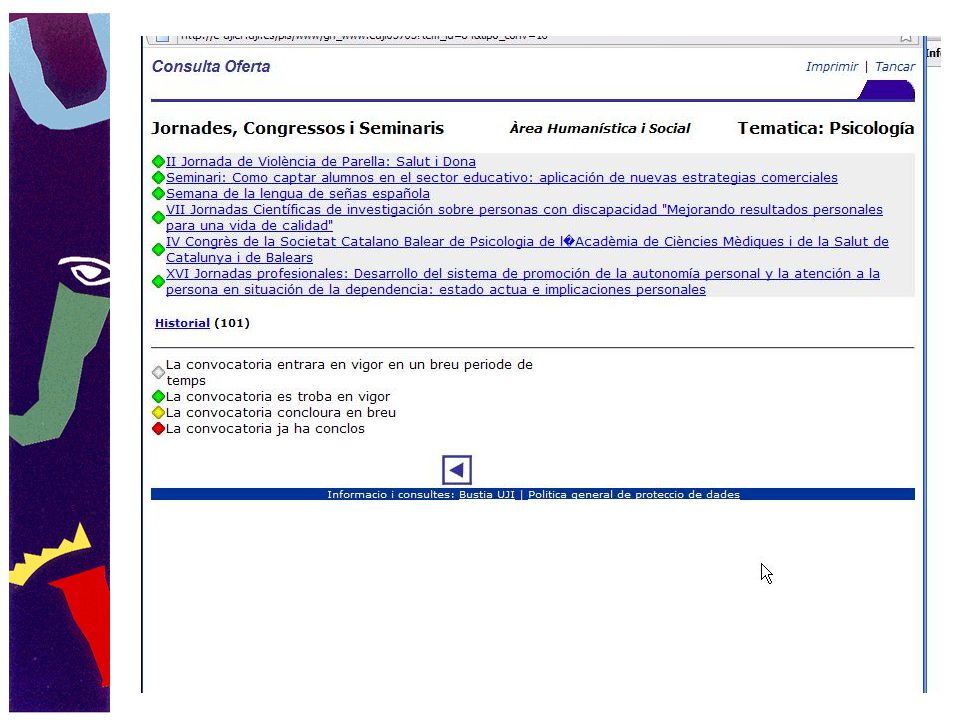Click 'La convocatoria concloura en breu' text
The height and width of the screenshot is (720, 960).
(281, 413)
